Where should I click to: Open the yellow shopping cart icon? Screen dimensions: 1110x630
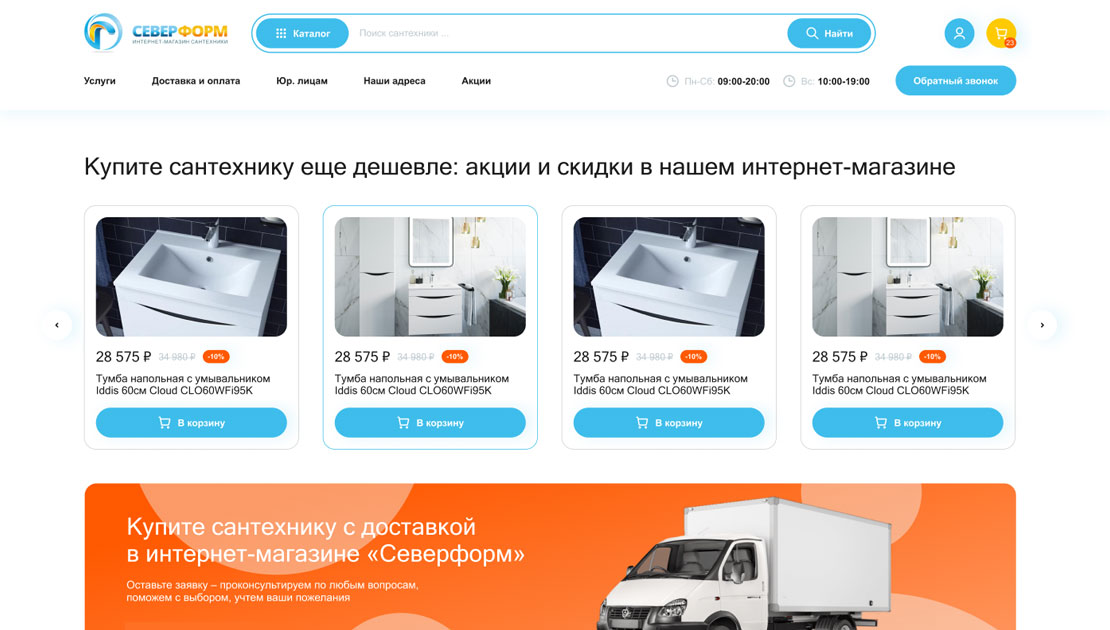coord(1001,33)
